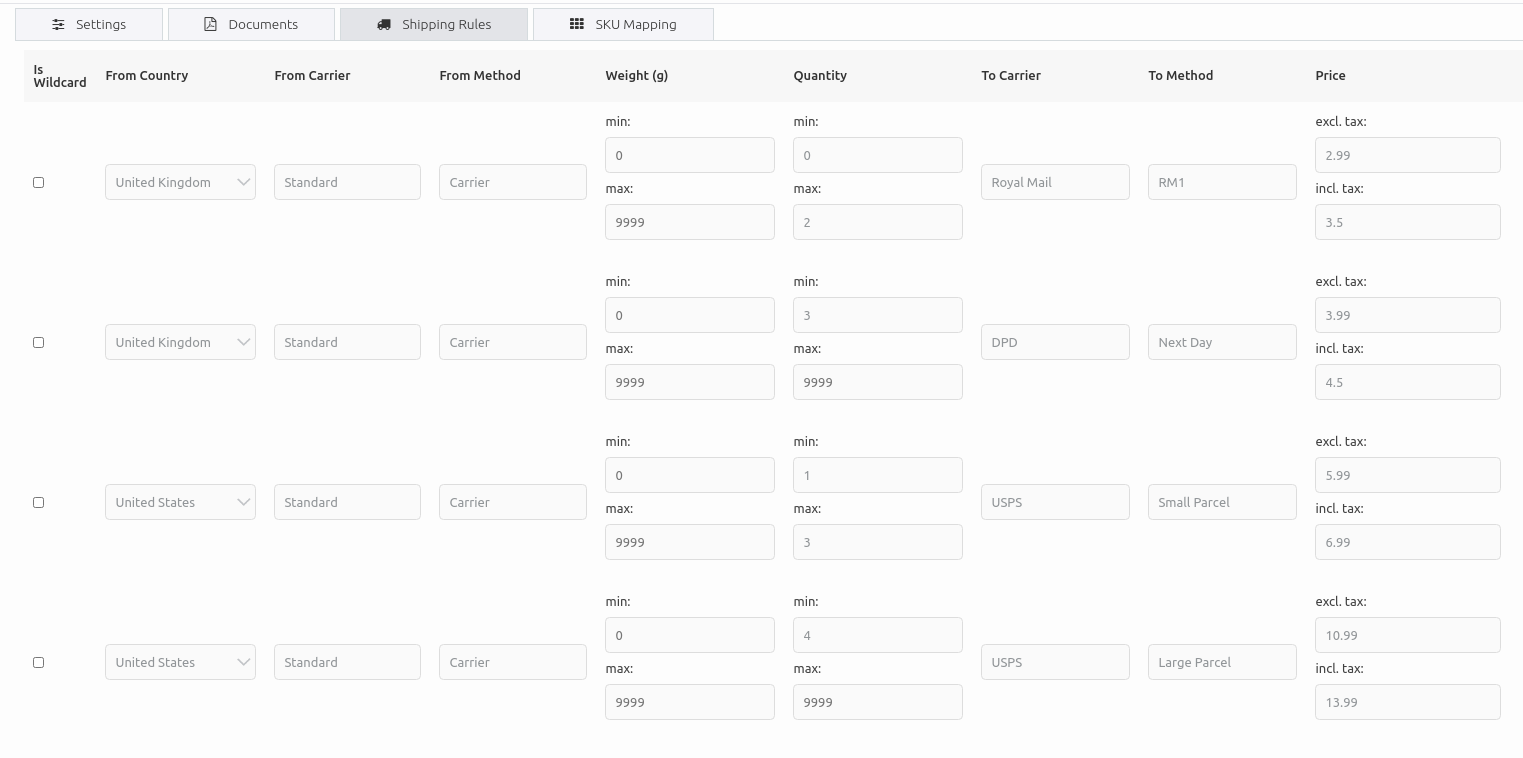The image size is (1523, 758).
Task: Click the RM1 To Method field
Action: click(1222, 182)
